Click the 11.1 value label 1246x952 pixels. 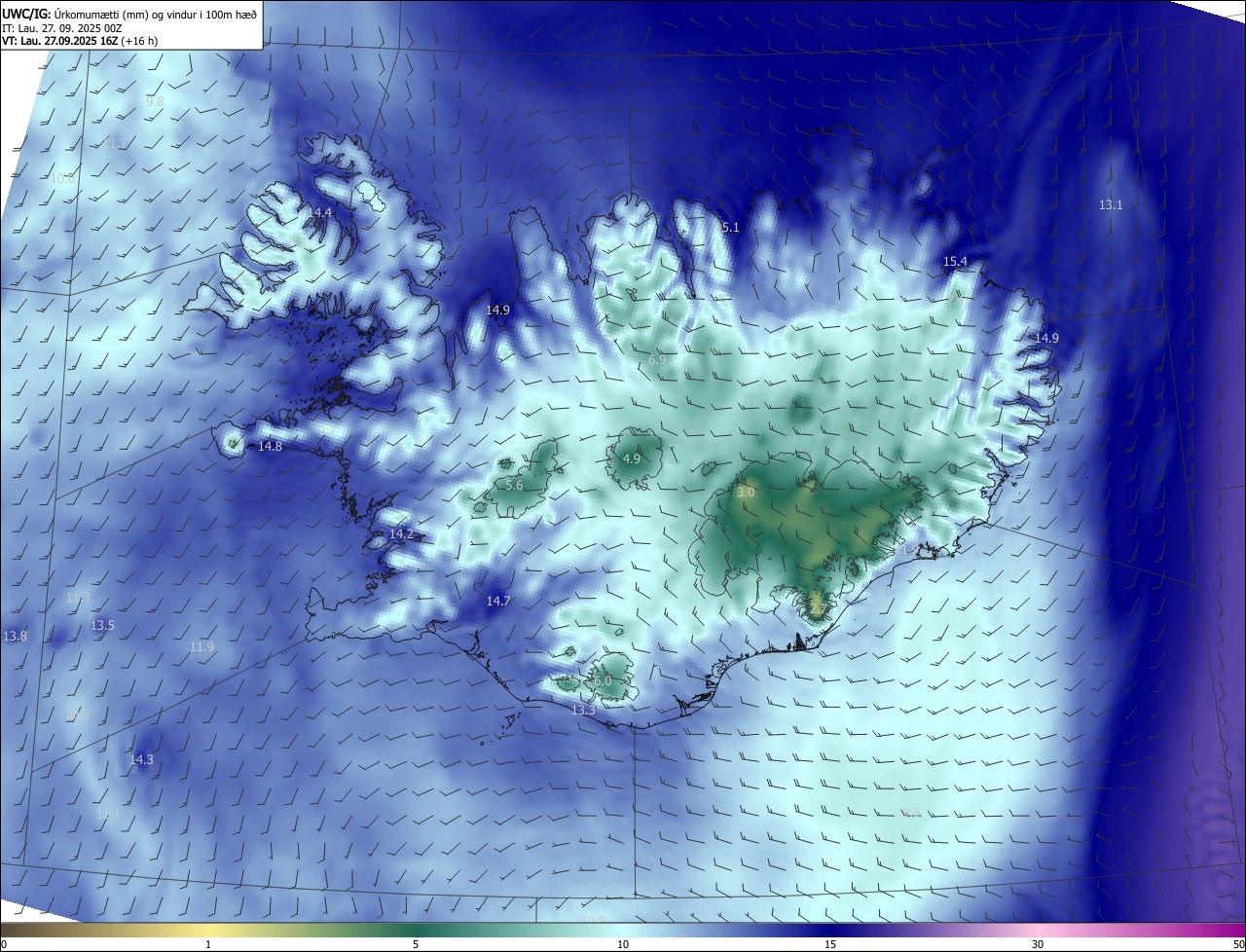[x=108, y=814]
